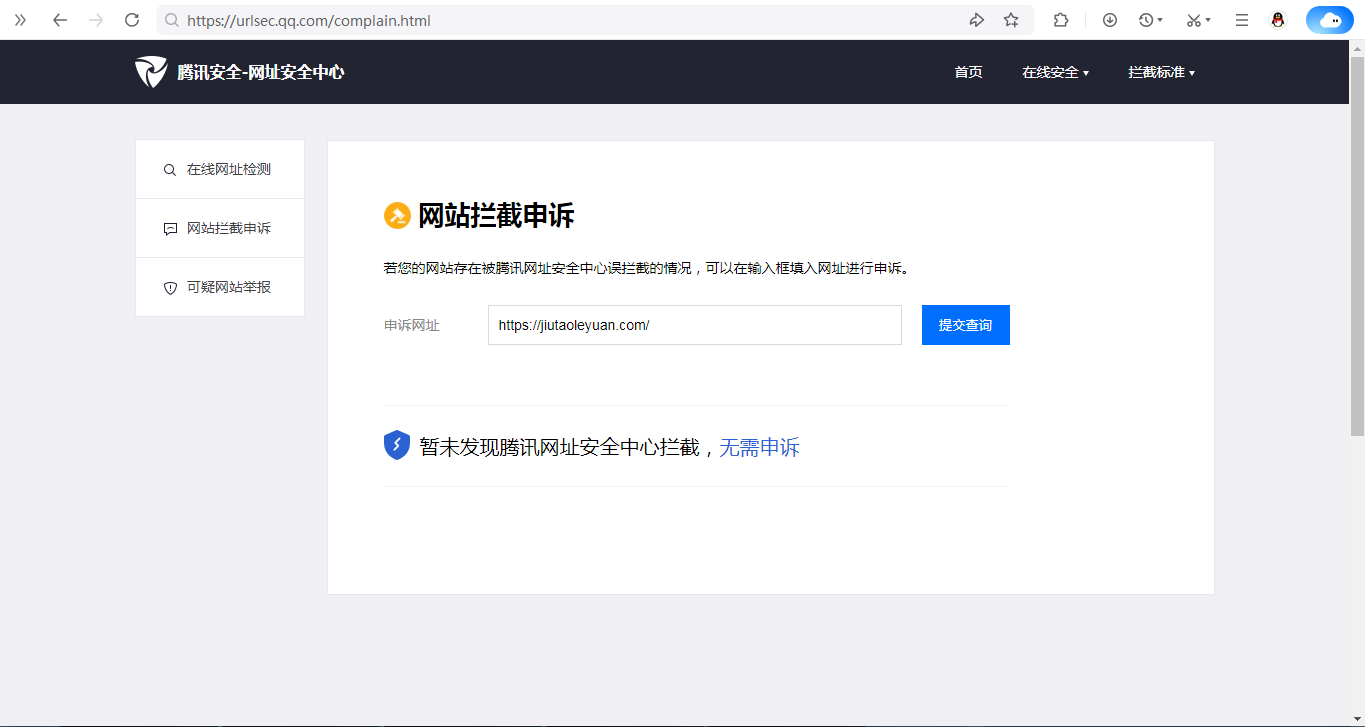Click the 申诉网址 label
The height and width of the screenshot is (727, 1365).
click(412, 325)
